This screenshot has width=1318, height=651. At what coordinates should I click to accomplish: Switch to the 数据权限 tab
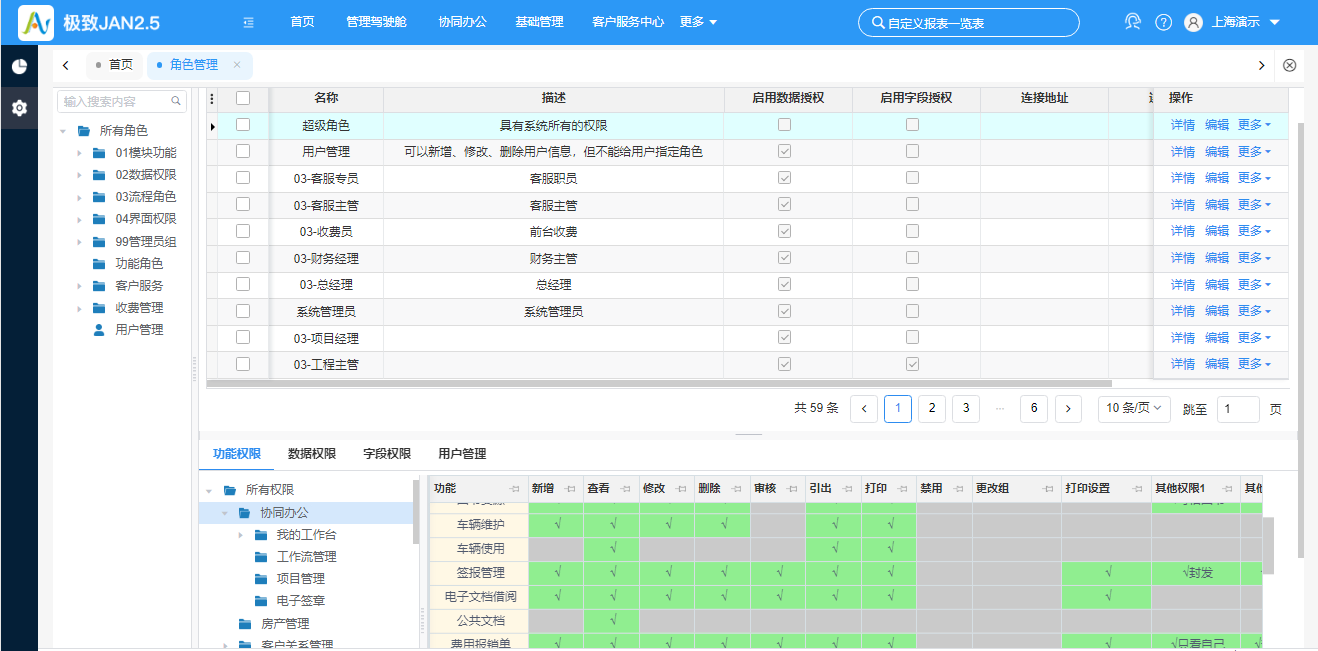pos(311,454)
